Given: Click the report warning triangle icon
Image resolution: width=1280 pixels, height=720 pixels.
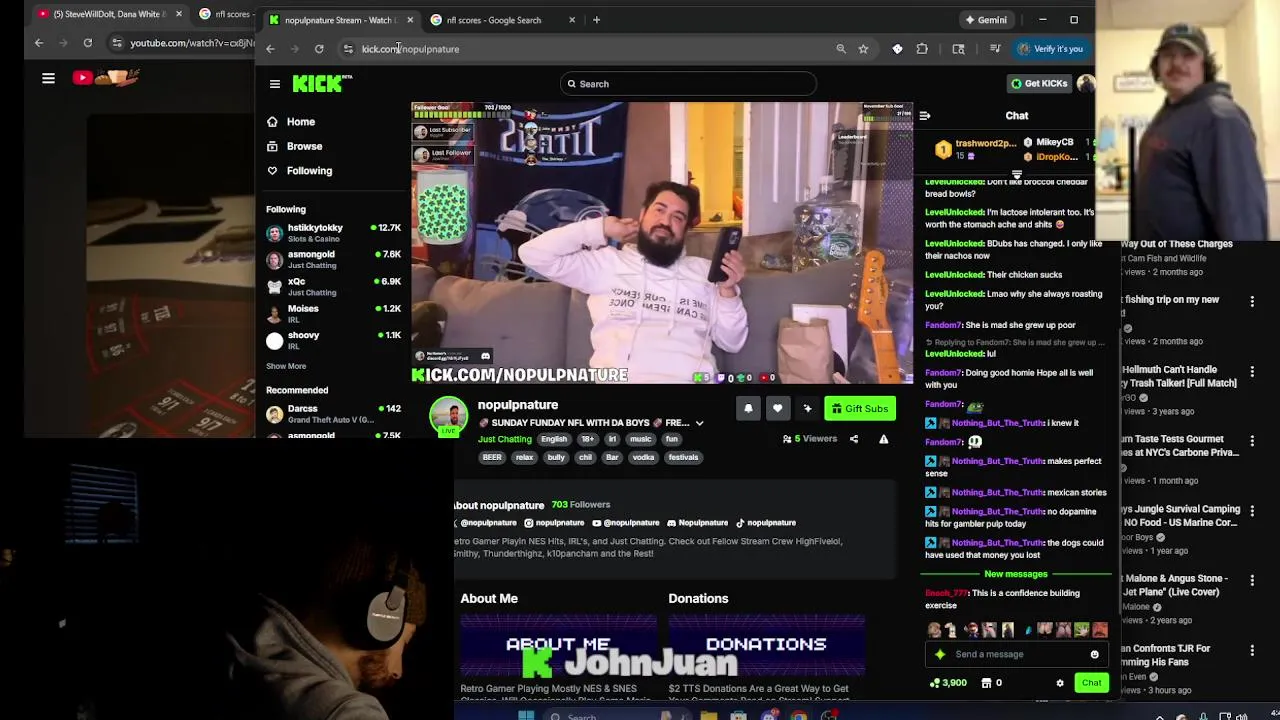Looking at the screenshot, I should point(883,439).
